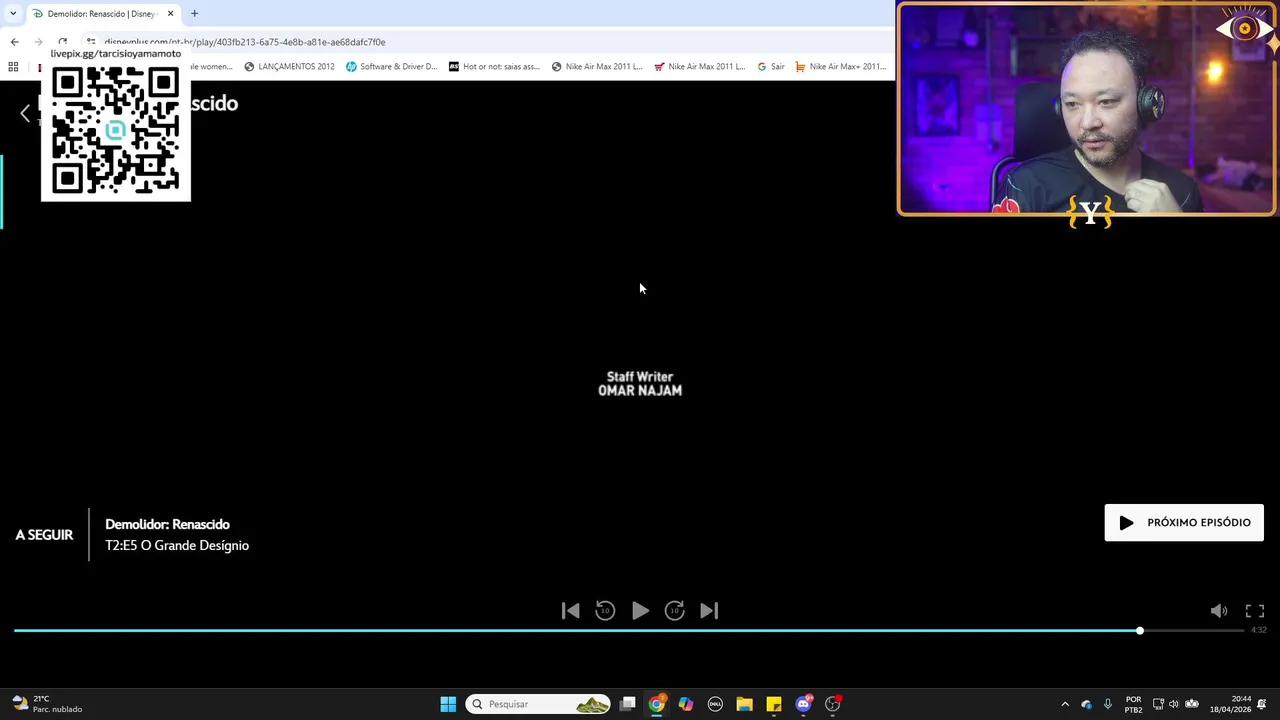
Task: Open Nike Air Max+ 2011 bookmark
Action: click(x=841, y=66)
